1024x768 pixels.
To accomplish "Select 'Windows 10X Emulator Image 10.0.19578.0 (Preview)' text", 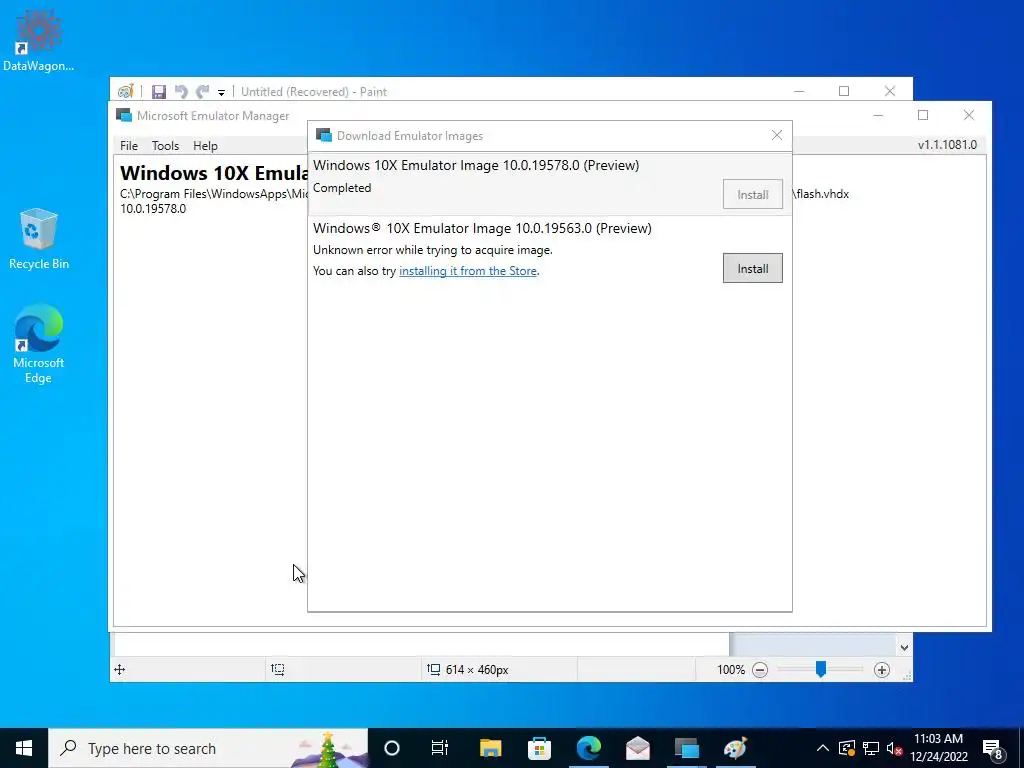I will coord(476,165).
